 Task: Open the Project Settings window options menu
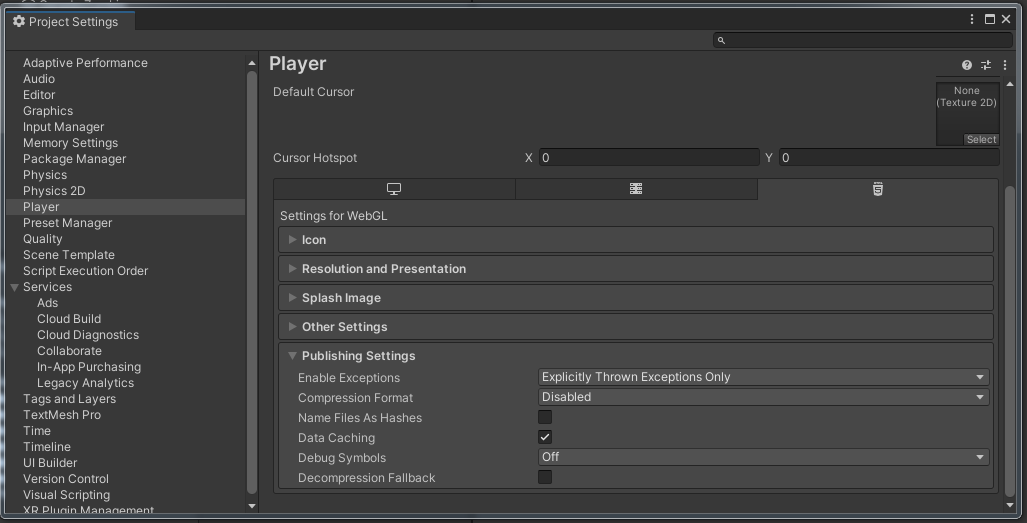972,19
